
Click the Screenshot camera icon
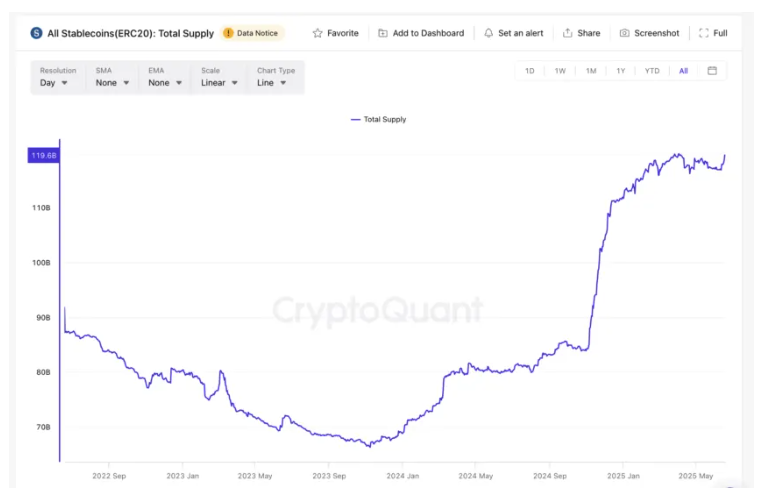tap(625, 33)
